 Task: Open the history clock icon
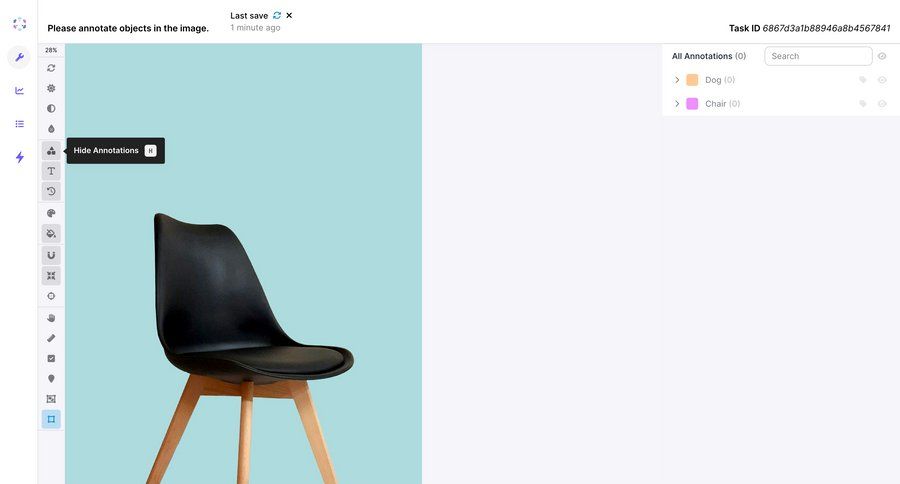click(x=51, y=191)
